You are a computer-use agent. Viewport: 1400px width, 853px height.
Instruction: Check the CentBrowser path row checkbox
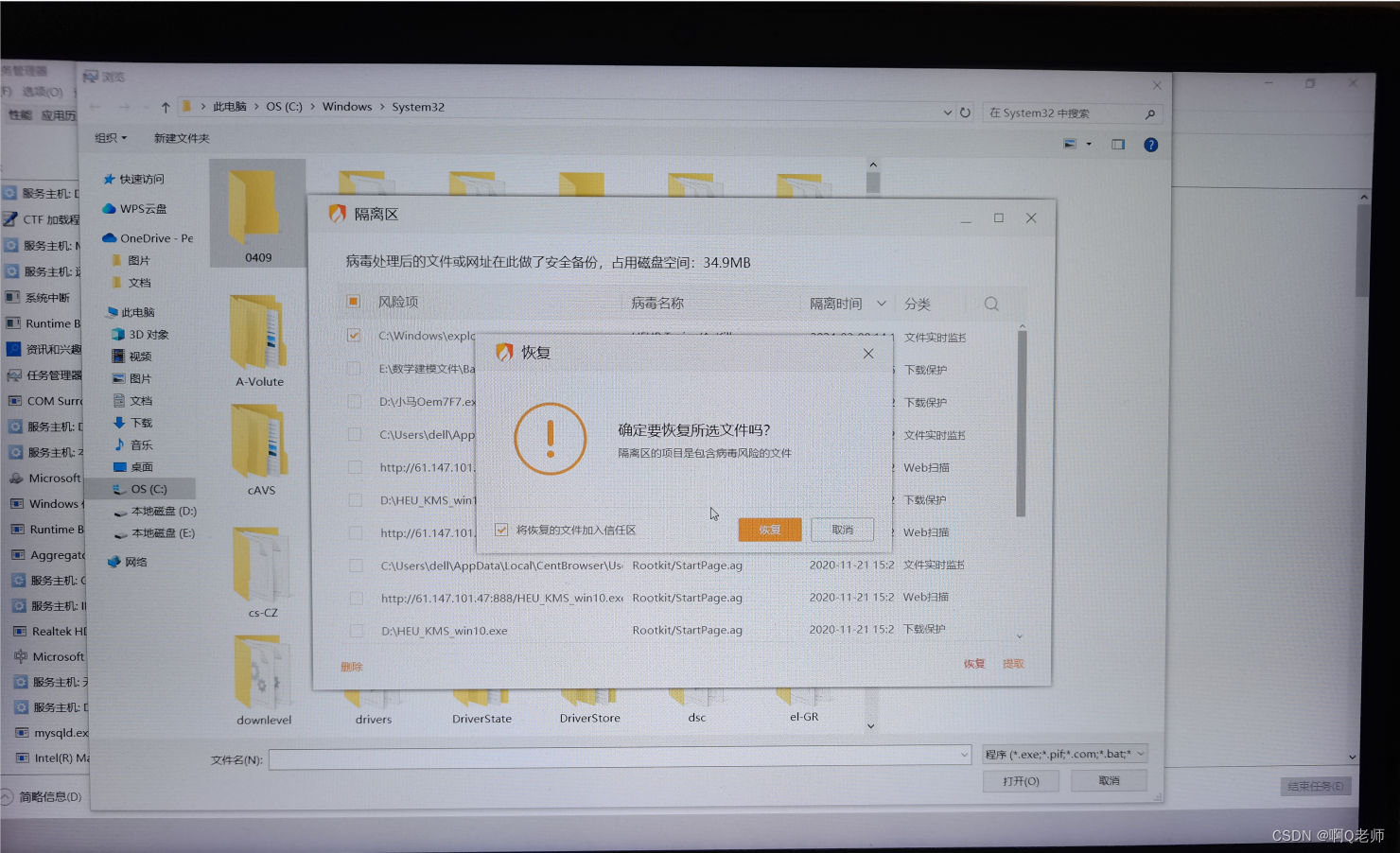356,565
